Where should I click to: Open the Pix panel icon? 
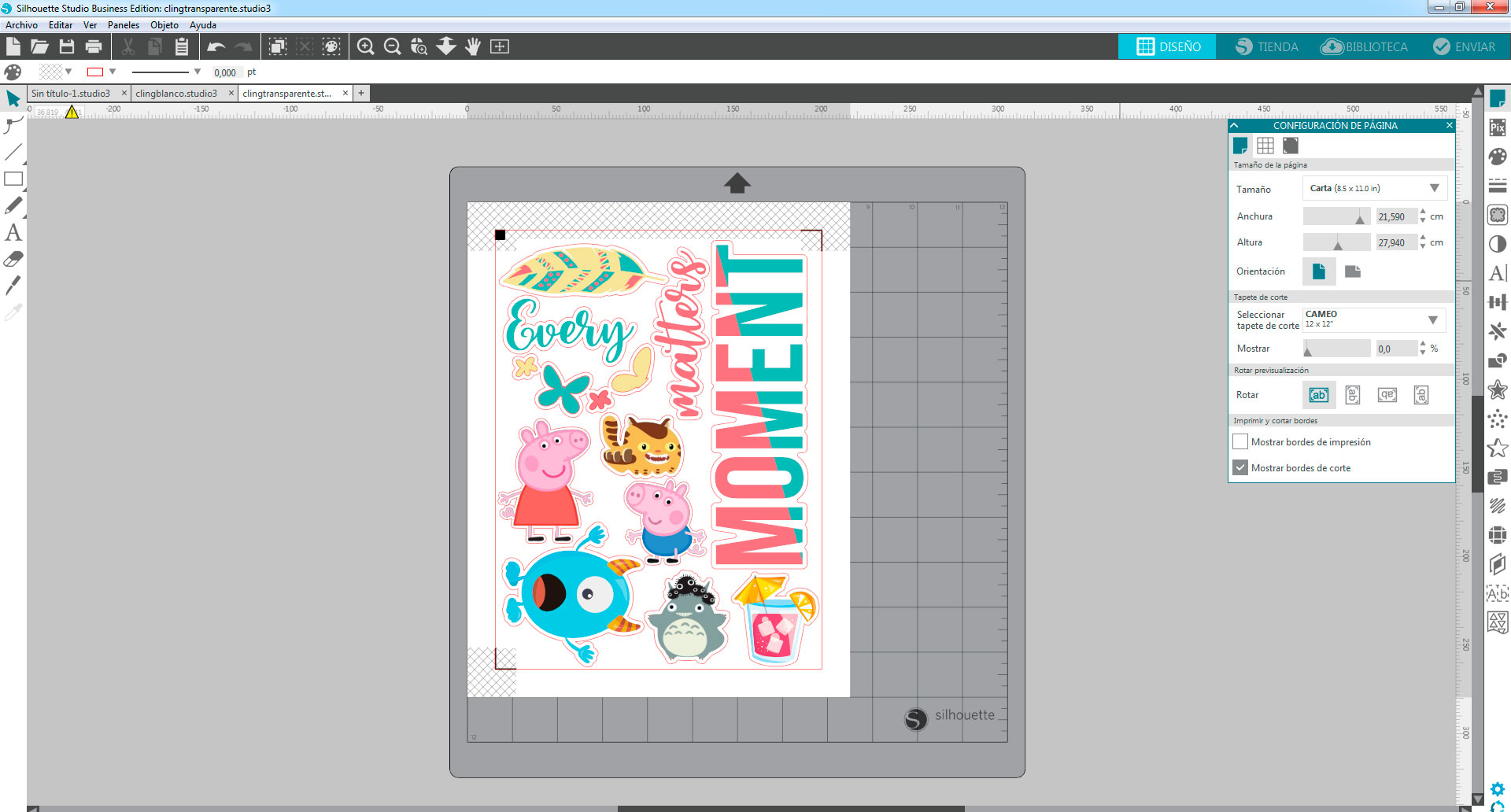click(x=1498, y=127)
